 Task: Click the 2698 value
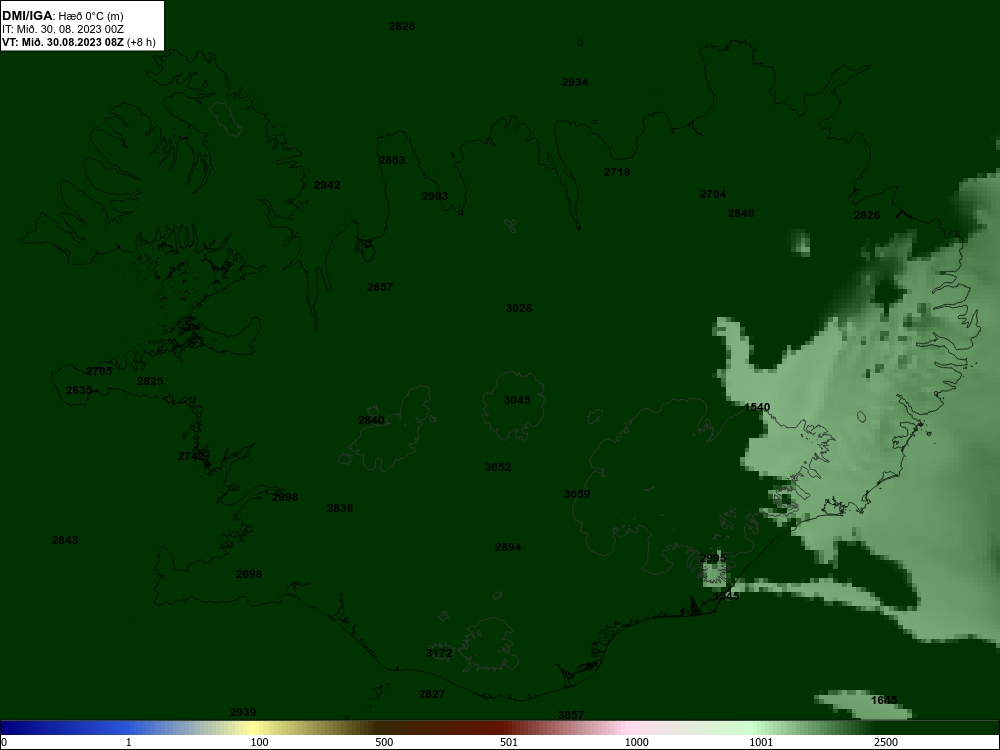(x=249, y=574)
